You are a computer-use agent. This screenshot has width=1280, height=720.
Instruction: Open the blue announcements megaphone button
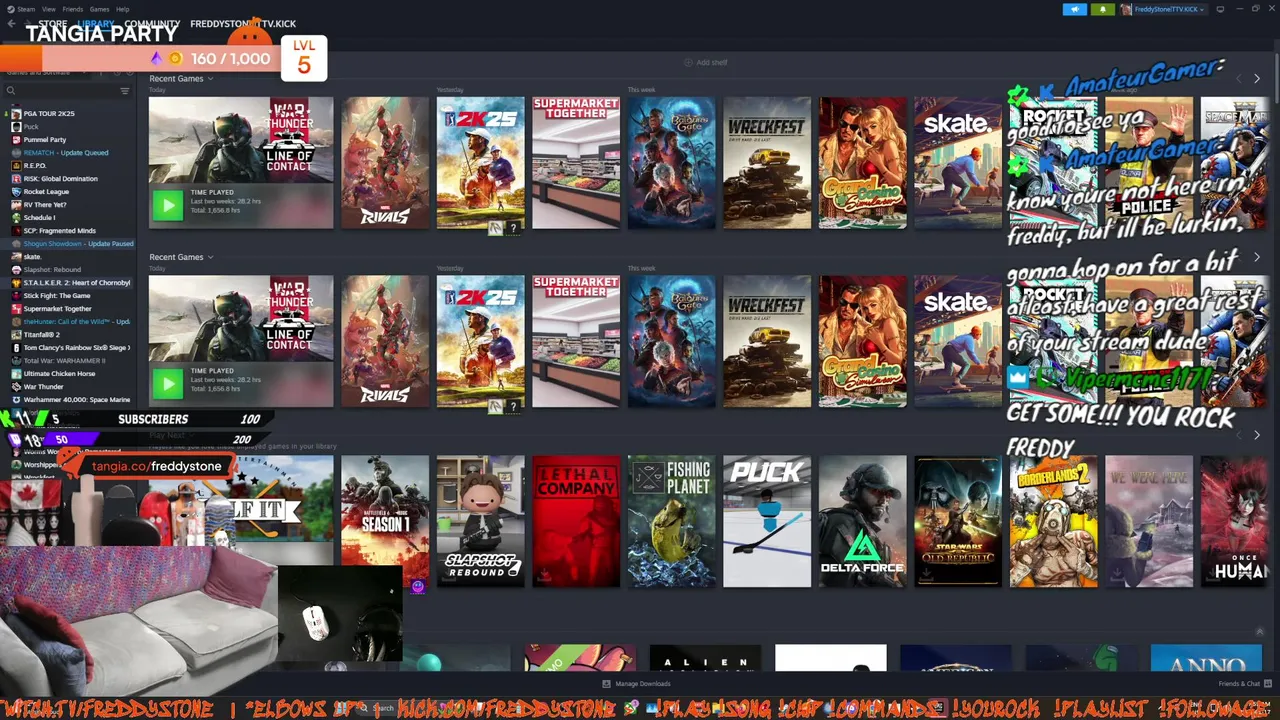(1074, 9)
